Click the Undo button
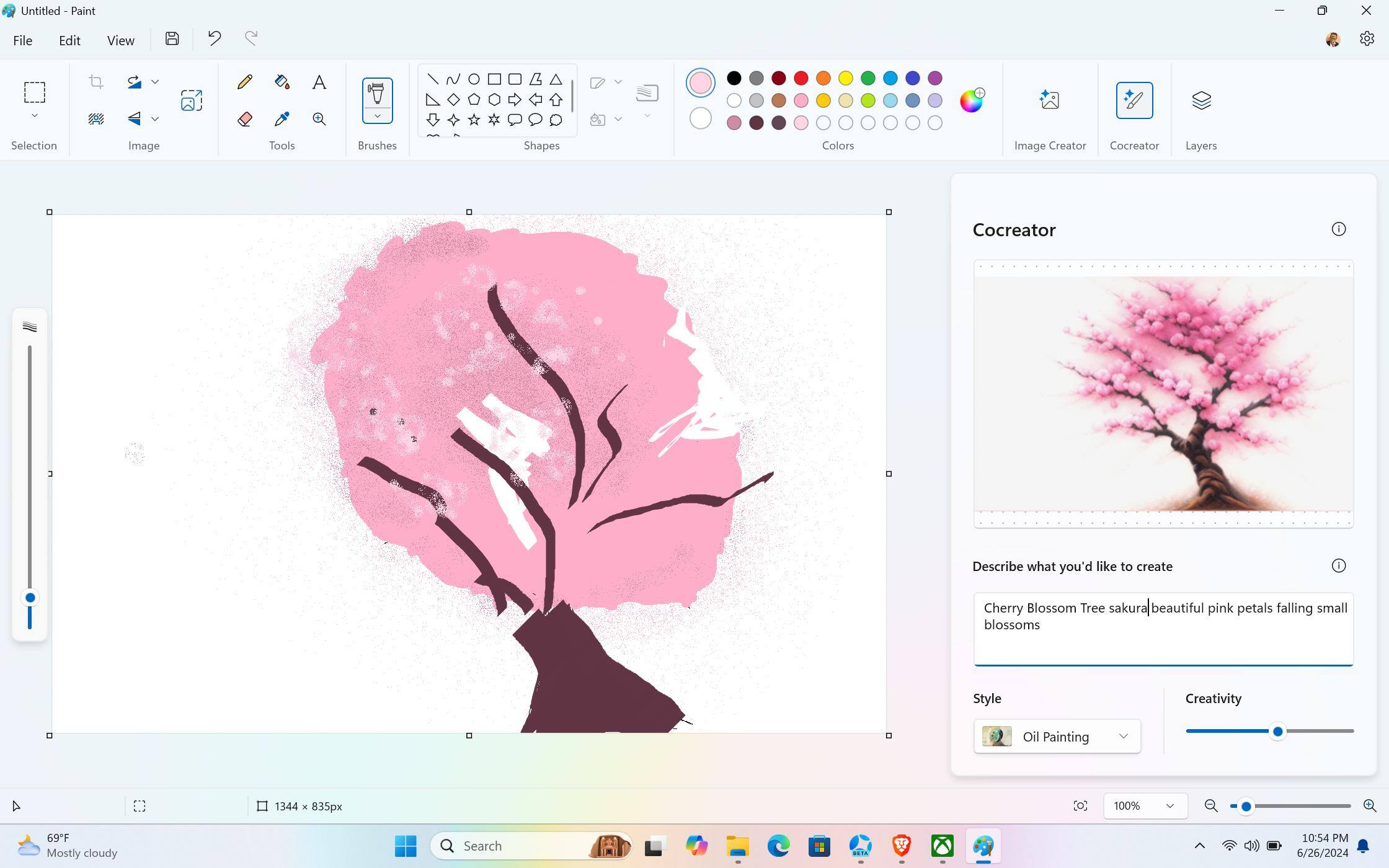The height and width of the screenshot is (868, 1389). pyautogui.click(x=215, y=39)
